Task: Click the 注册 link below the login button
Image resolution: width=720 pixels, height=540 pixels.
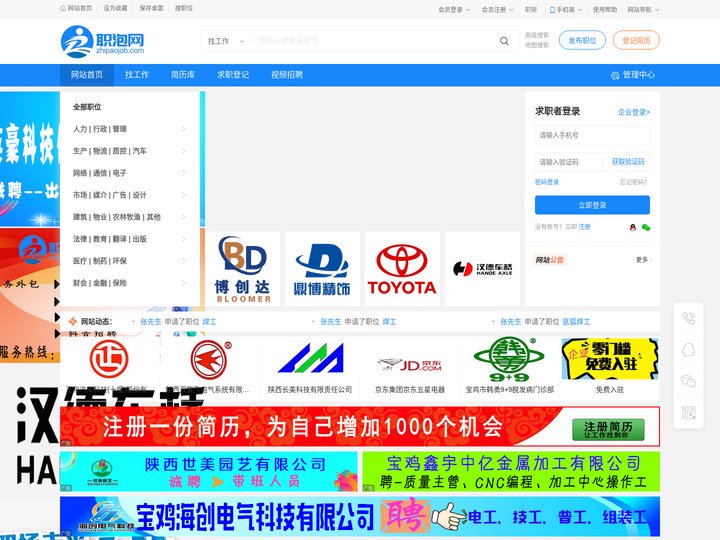Action: point(585,227)
